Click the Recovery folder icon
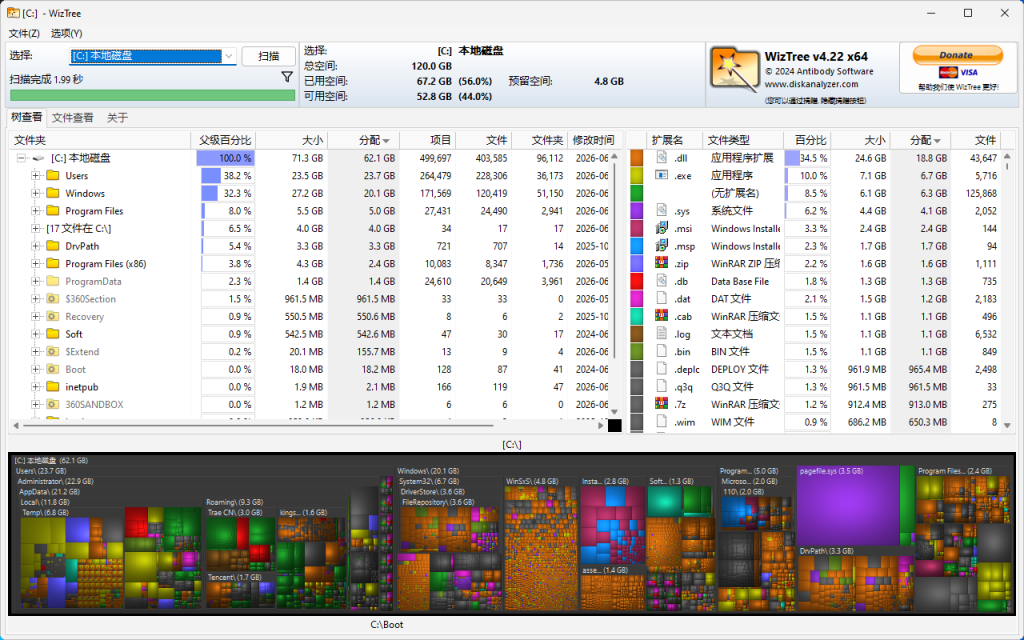The width and height of the screenshot is (1024, 640). tap(53, 317)
